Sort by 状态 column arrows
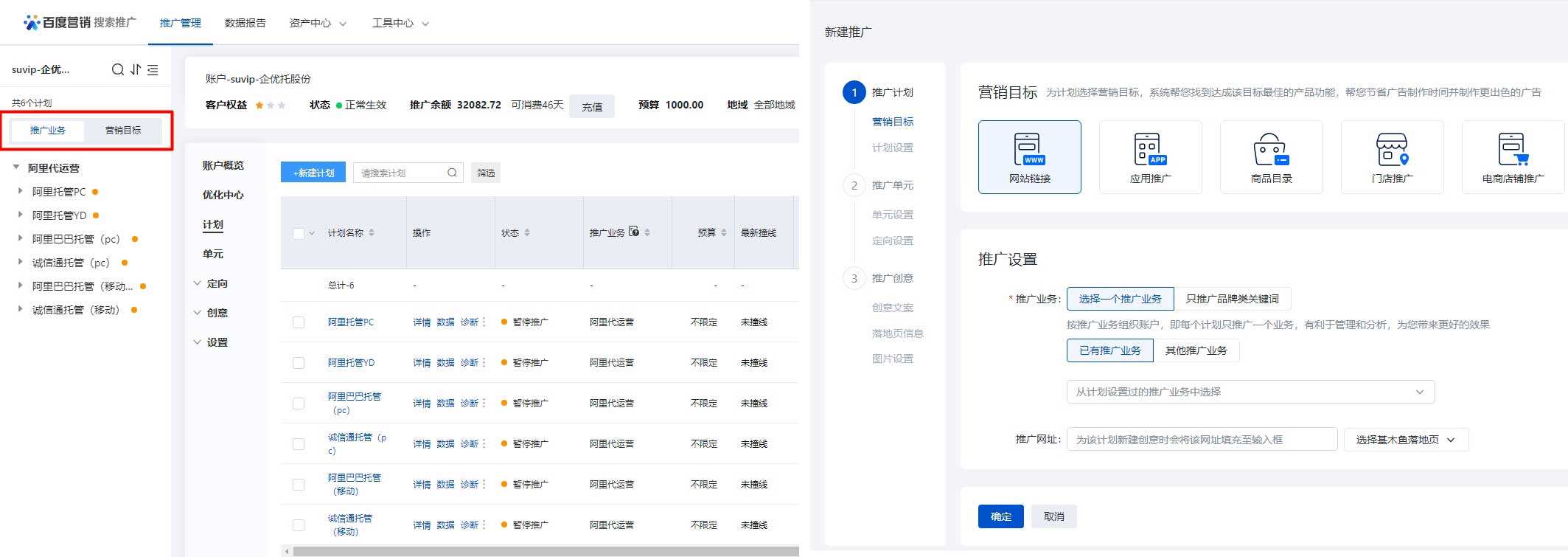 [x=526, y=232]
